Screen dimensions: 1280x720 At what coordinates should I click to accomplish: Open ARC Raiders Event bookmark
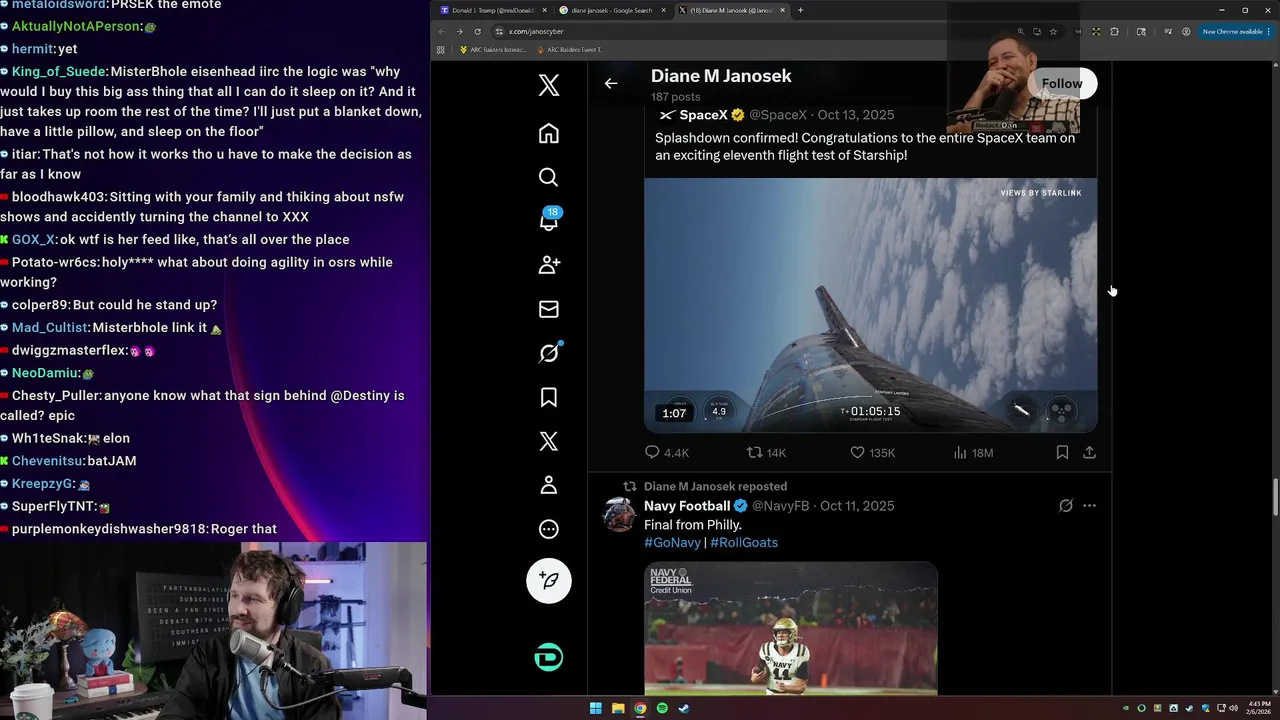tap(571, 49)
